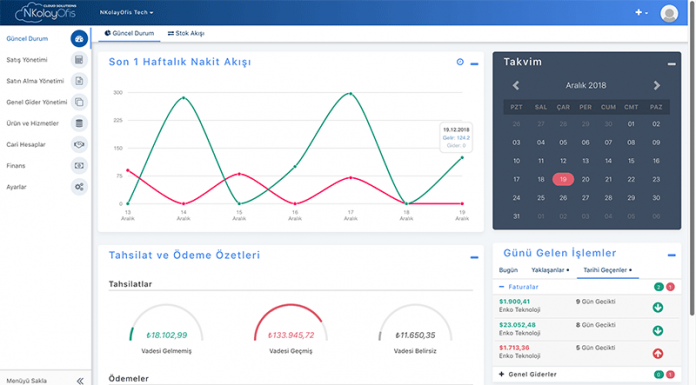The image size is (696, 385).
Task: Expand the Genel Giderler section
Action: (x=528, y=374)
